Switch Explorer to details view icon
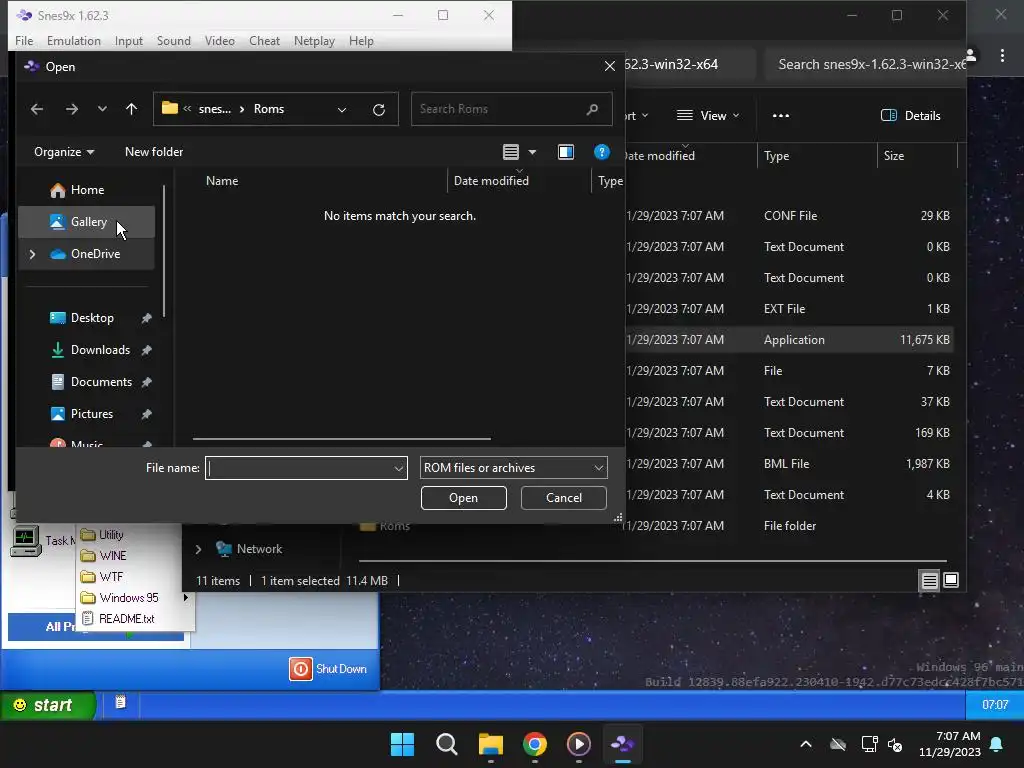The width and height of the screenshot is (1024, 768). (929, 580)
